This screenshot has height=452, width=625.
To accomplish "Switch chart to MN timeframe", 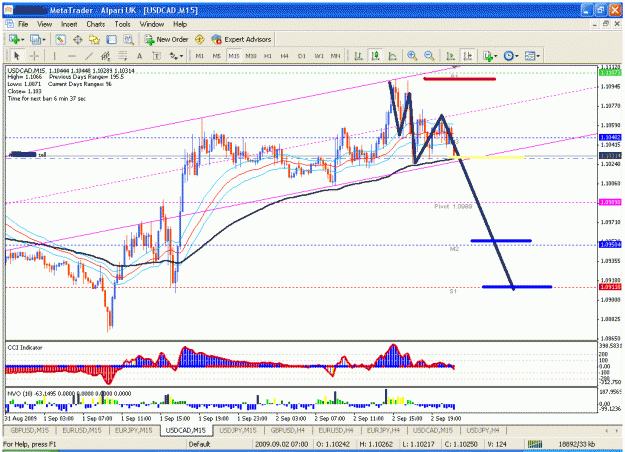I will pyautogui.click(x=336, y=56).
